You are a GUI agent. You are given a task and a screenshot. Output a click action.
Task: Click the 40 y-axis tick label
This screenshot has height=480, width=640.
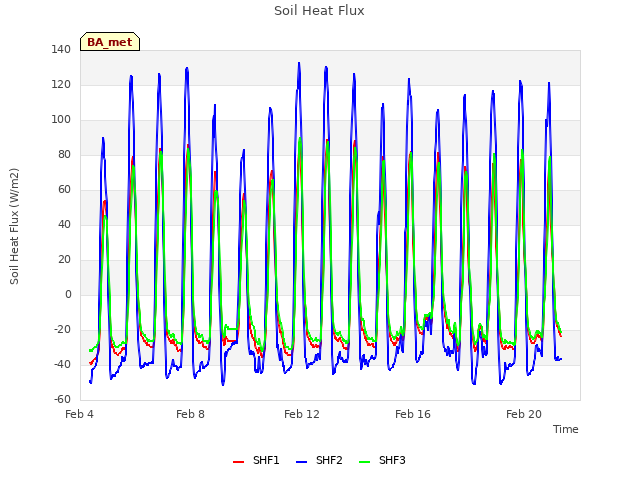(64, 224)
